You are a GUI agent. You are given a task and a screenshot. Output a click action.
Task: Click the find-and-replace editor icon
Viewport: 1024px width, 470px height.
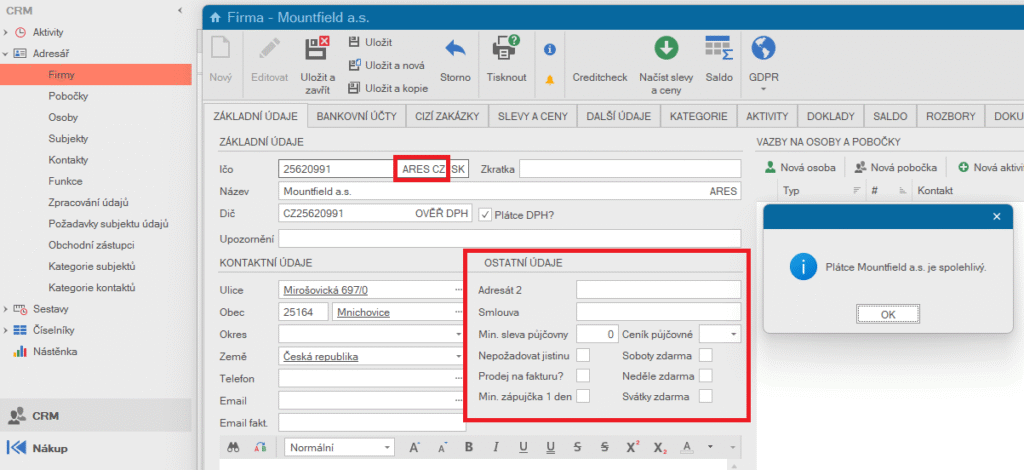(x=261, y=448)
